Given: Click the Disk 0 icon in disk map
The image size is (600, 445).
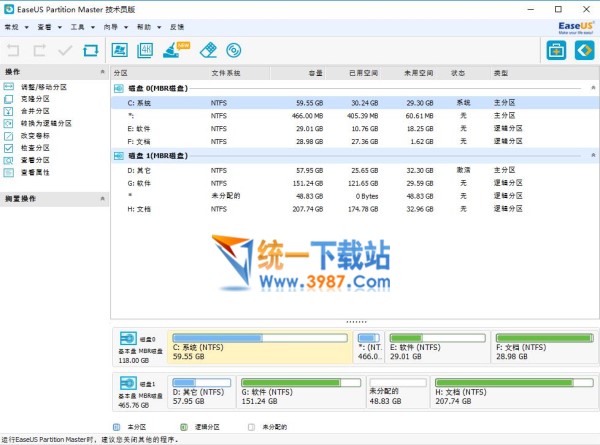Looking at the screenshot, I should (x=128, y=339).
